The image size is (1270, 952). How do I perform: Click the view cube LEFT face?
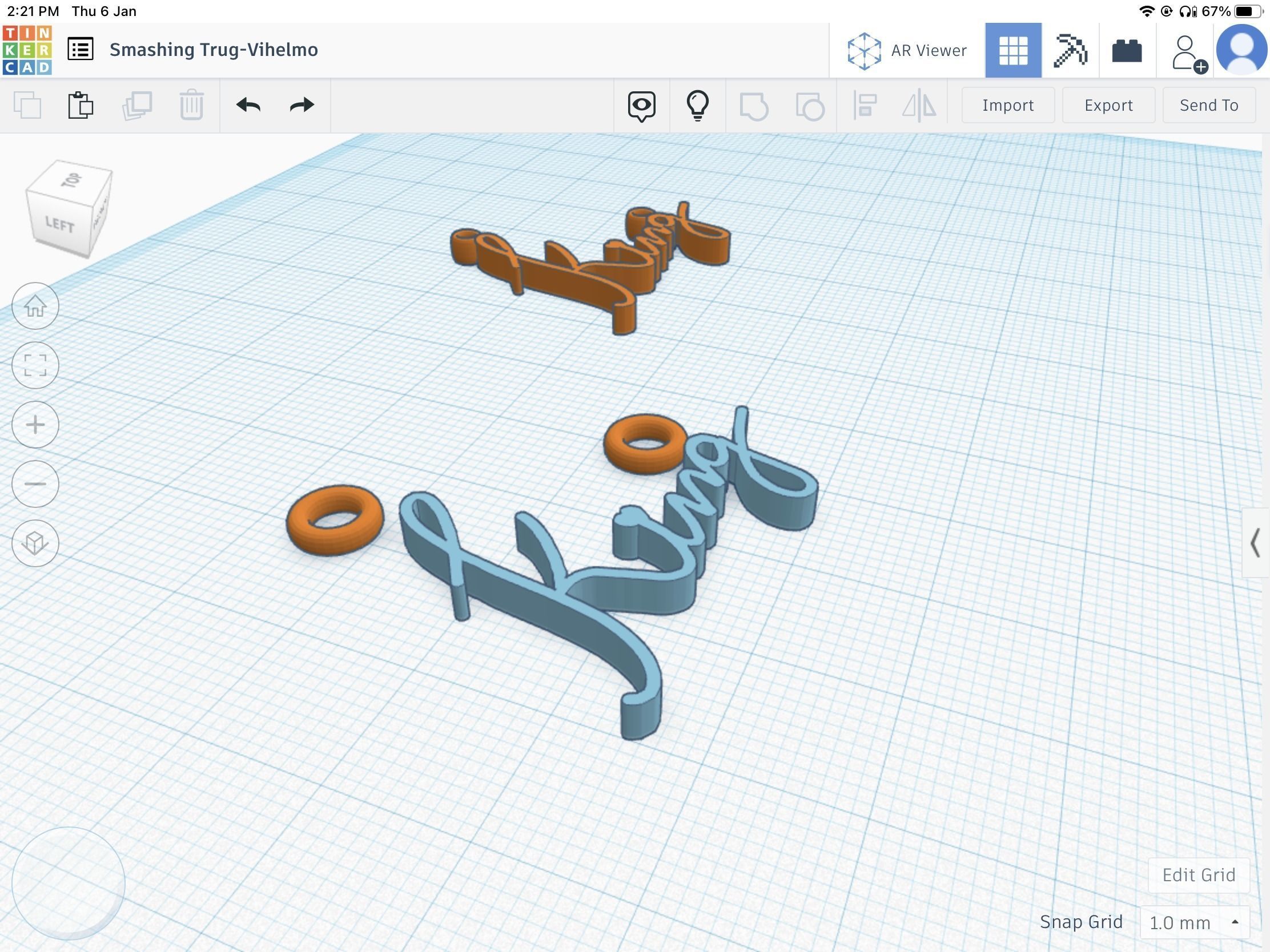[59, 225]
